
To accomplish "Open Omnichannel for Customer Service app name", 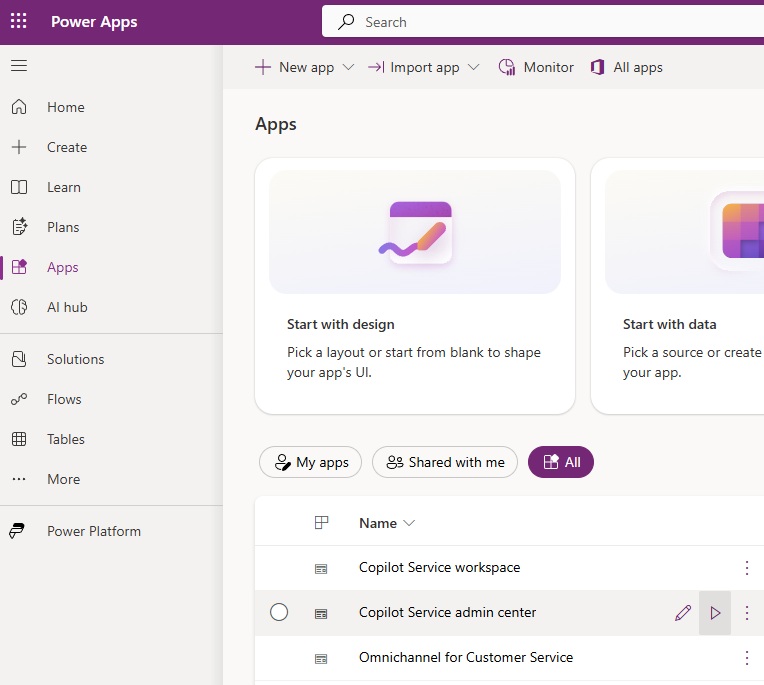I will 466,657.
